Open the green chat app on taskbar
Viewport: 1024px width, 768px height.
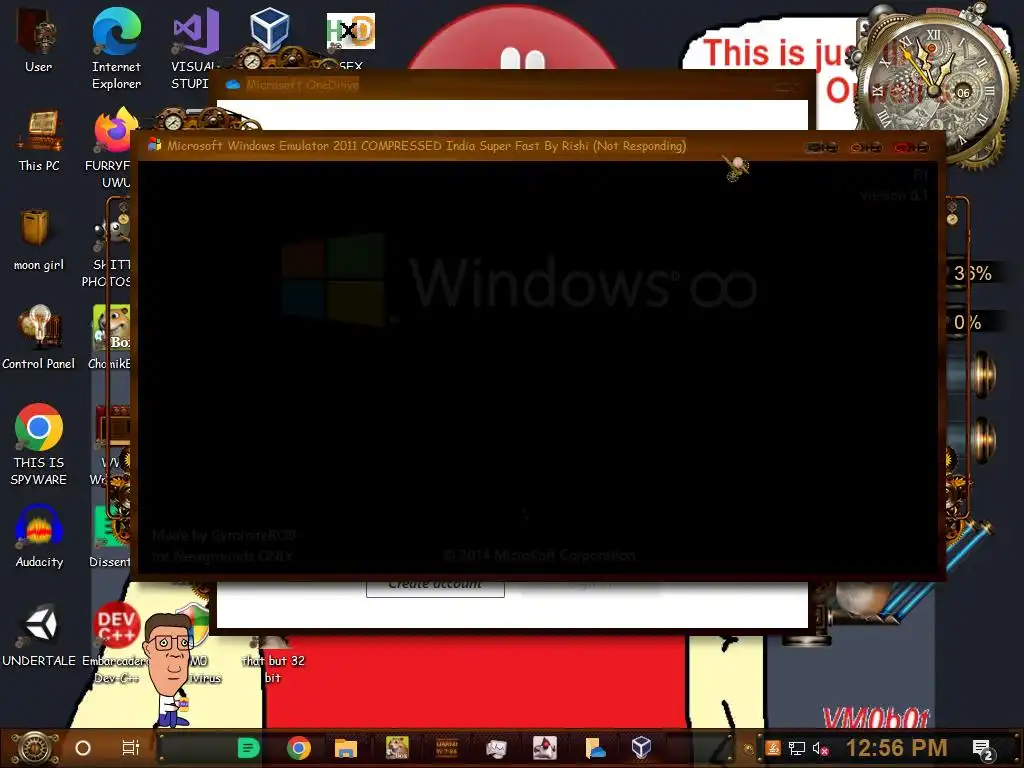(x=248, y=748)
